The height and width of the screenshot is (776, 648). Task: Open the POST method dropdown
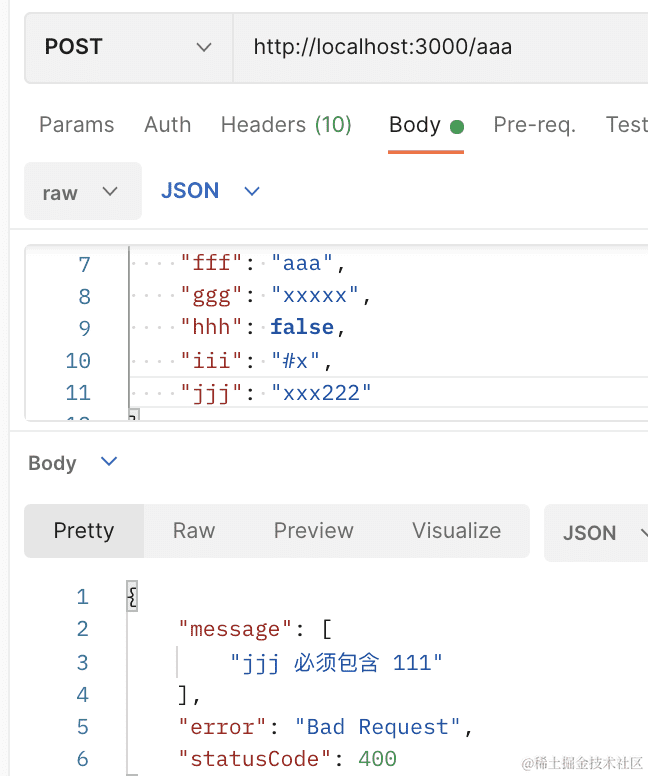pos(128,47)
